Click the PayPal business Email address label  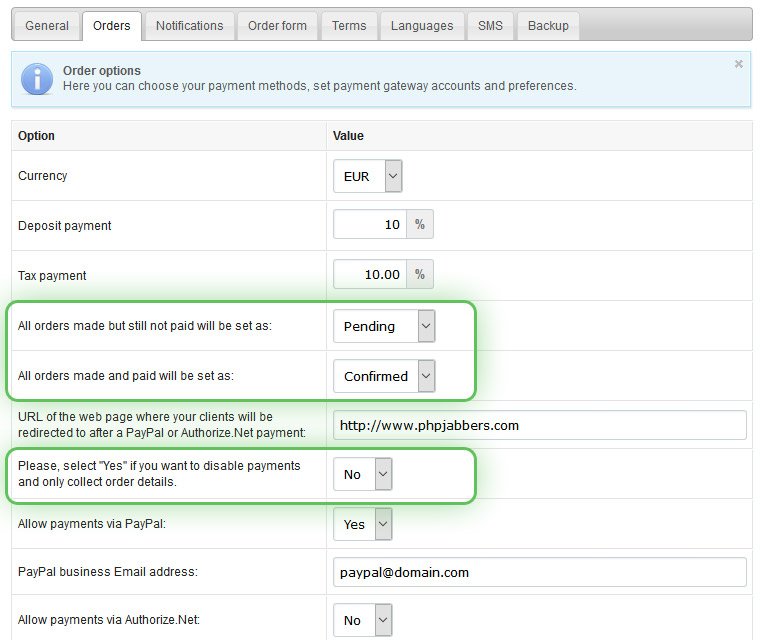point(108,572)
